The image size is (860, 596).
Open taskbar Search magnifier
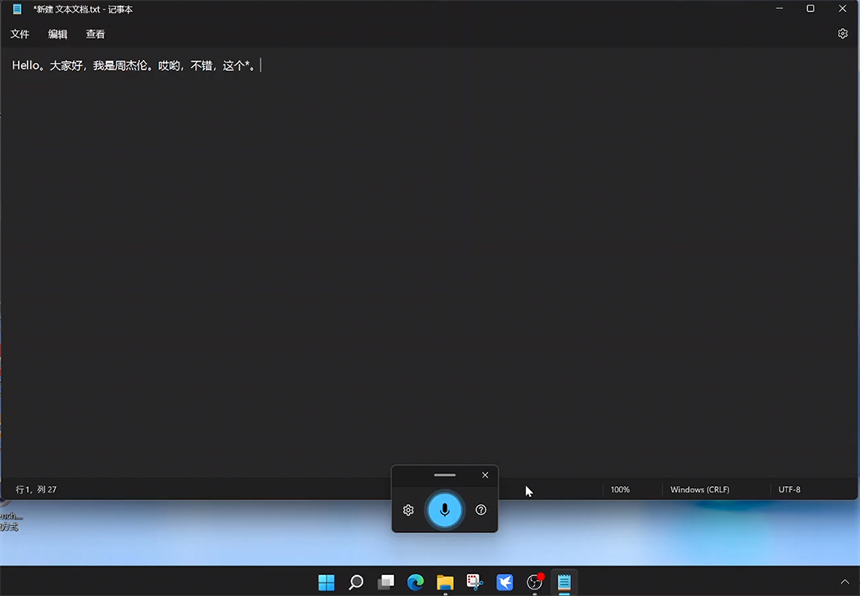pos(356,582)
